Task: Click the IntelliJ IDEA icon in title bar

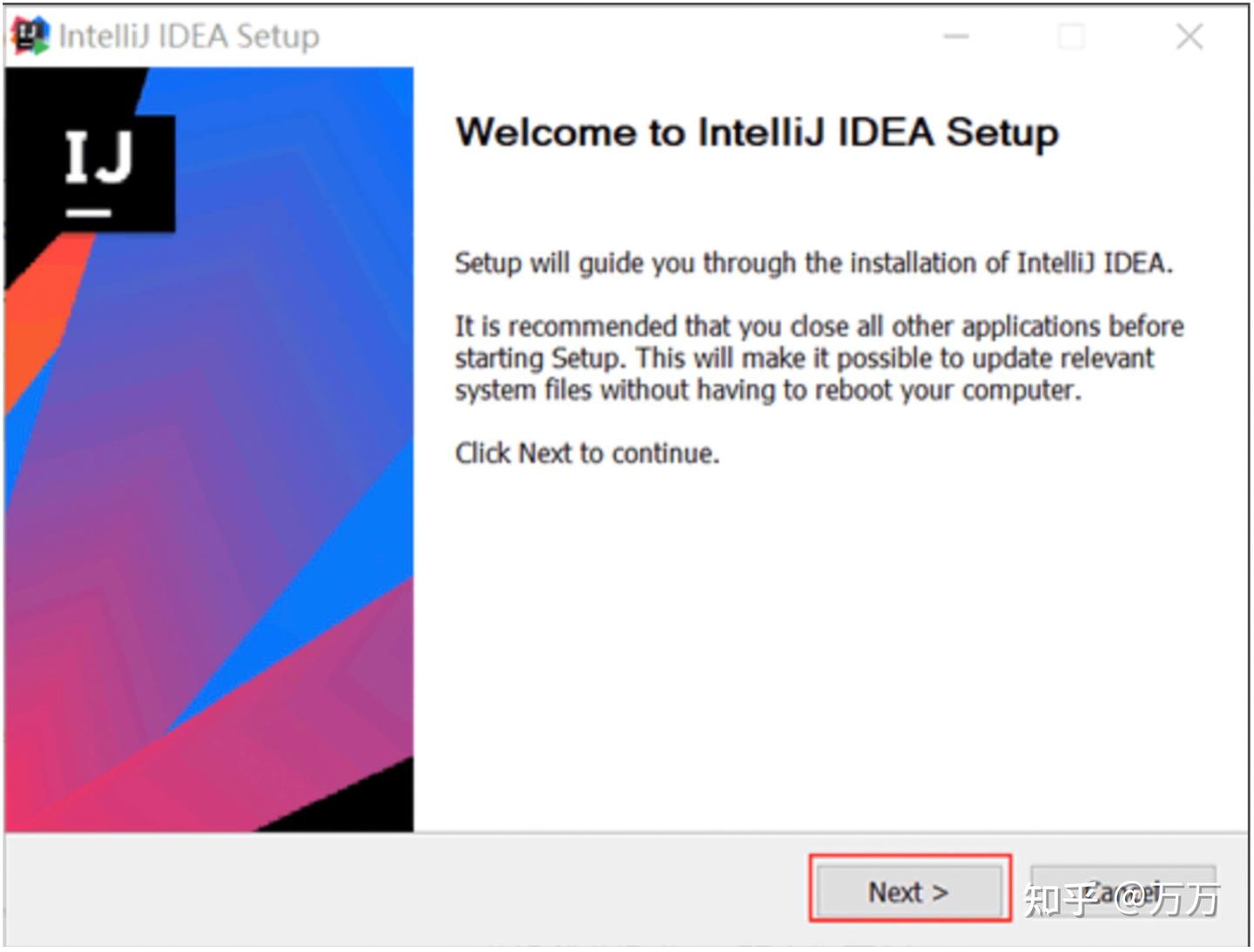Action: 30,37
